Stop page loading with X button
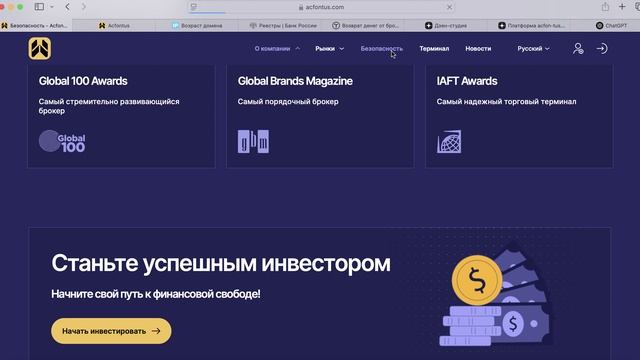 [449, 7]
